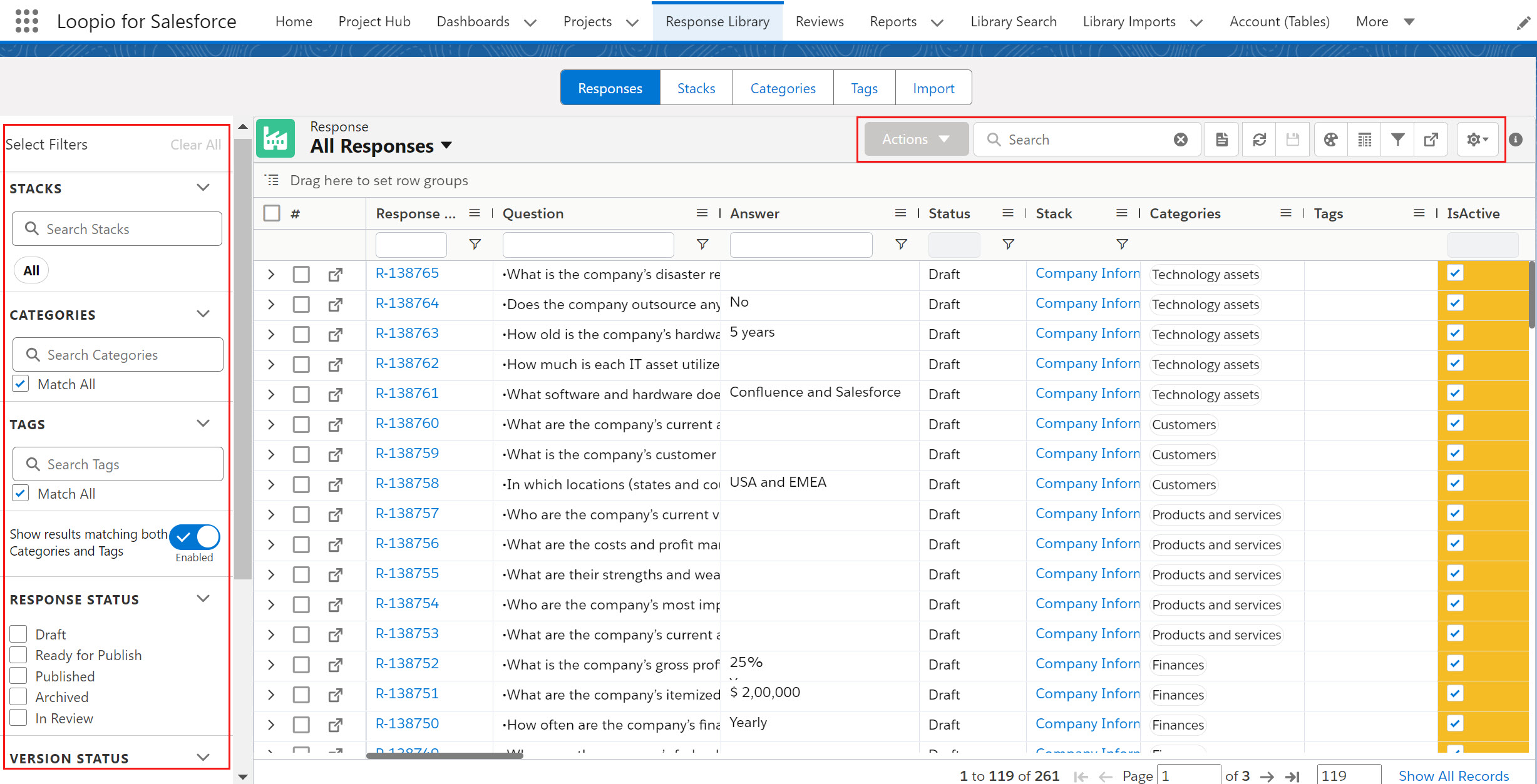The width and height of the screenshot is (1537, 784).
Task: Click the document export icon in toolbar
Action: coord(1221,140)
